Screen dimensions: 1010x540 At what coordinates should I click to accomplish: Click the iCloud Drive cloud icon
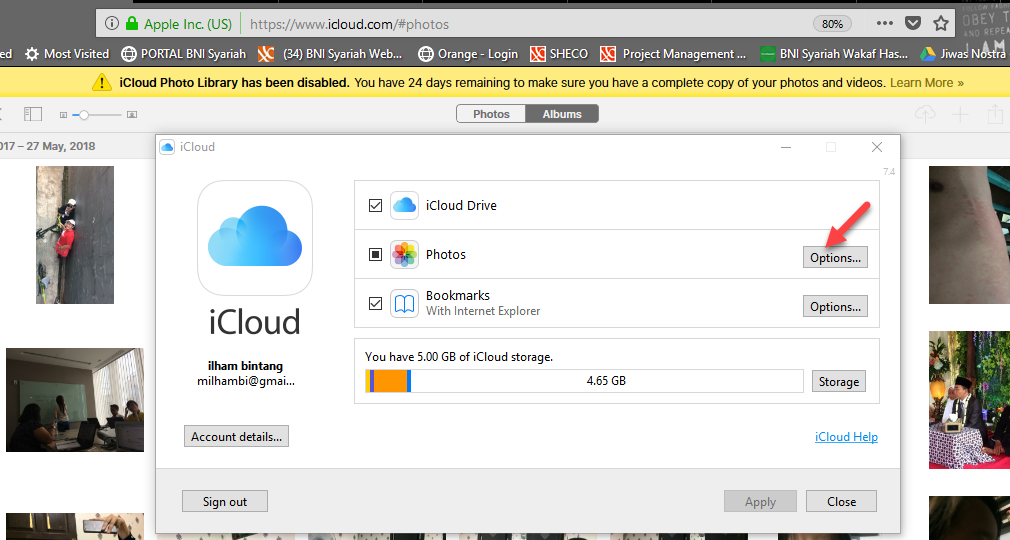(x=405, y=206)
